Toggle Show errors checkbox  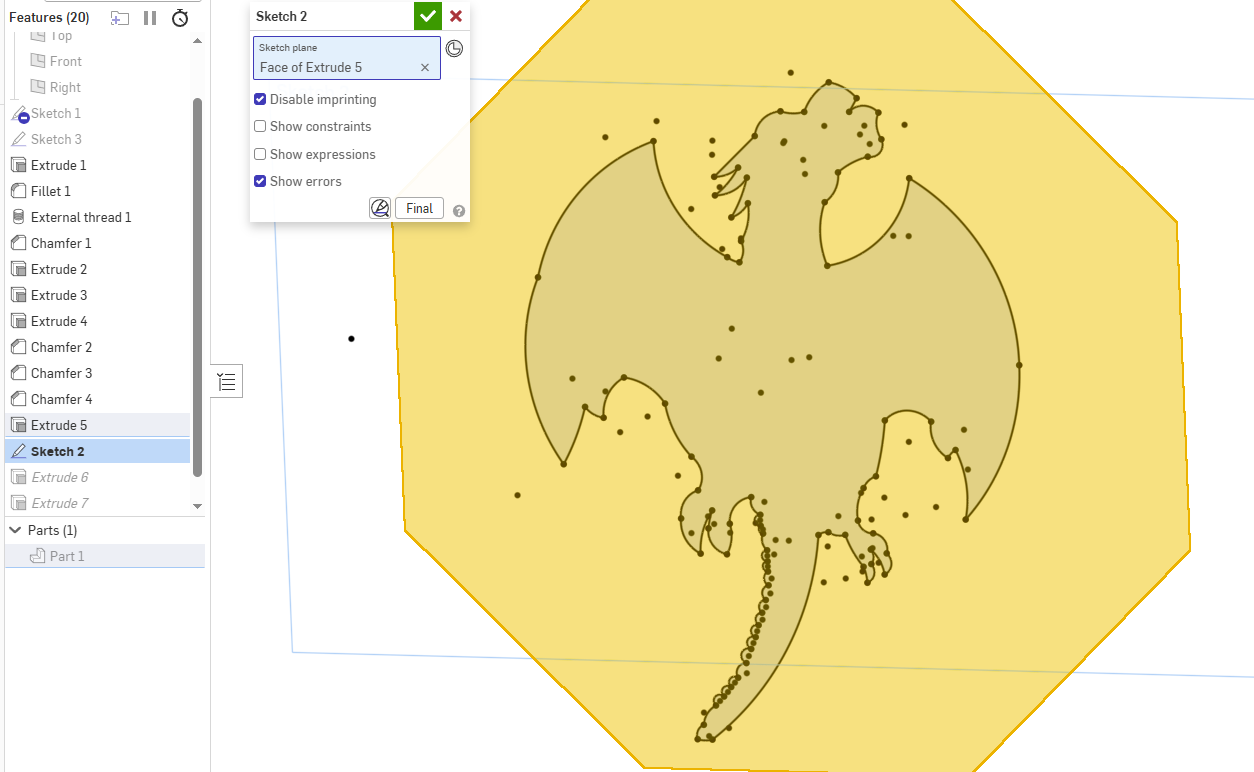(x=260, y=182)
